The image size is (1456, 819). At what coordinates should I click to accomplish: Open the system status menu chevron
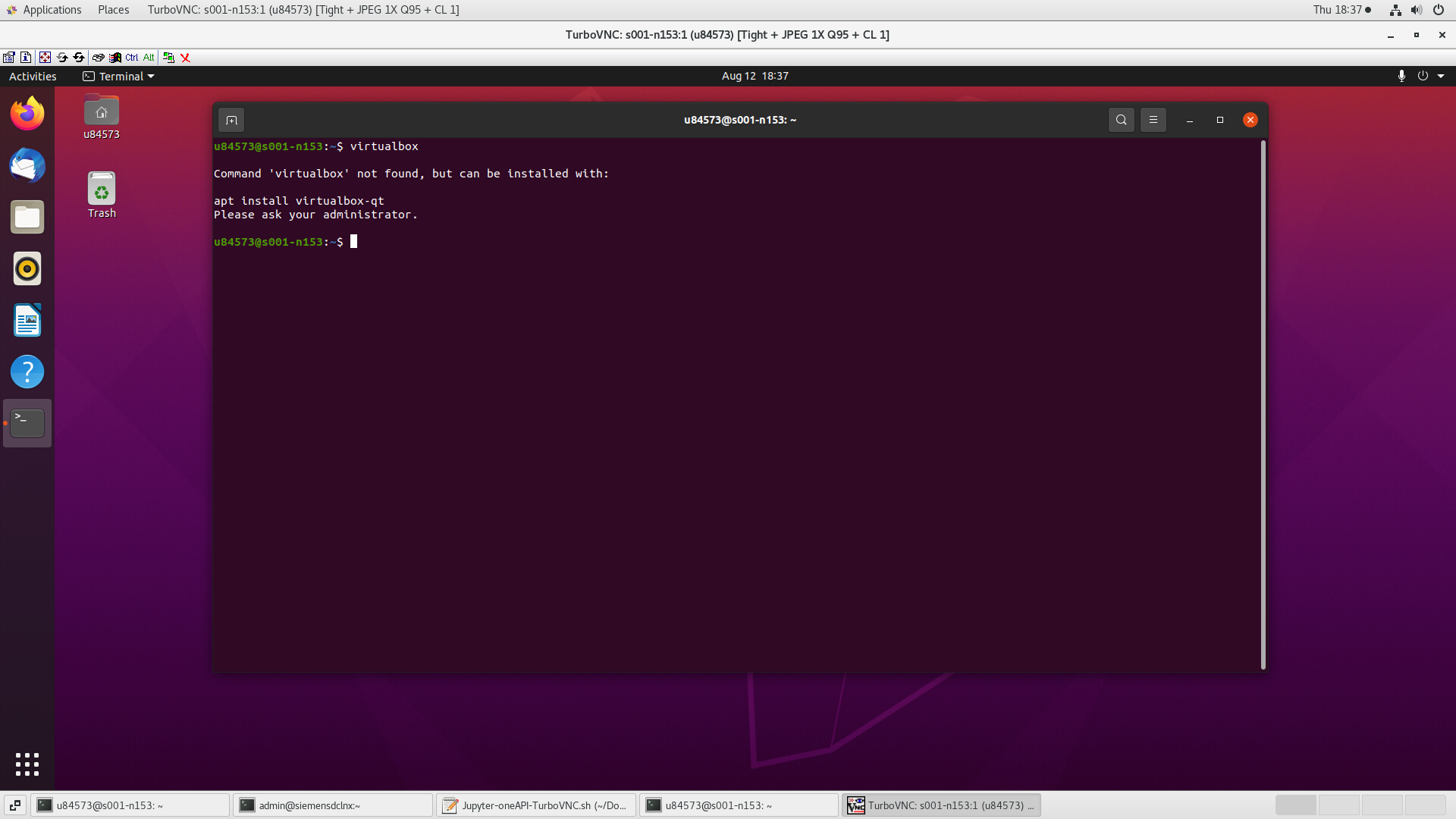(1442, 76)
